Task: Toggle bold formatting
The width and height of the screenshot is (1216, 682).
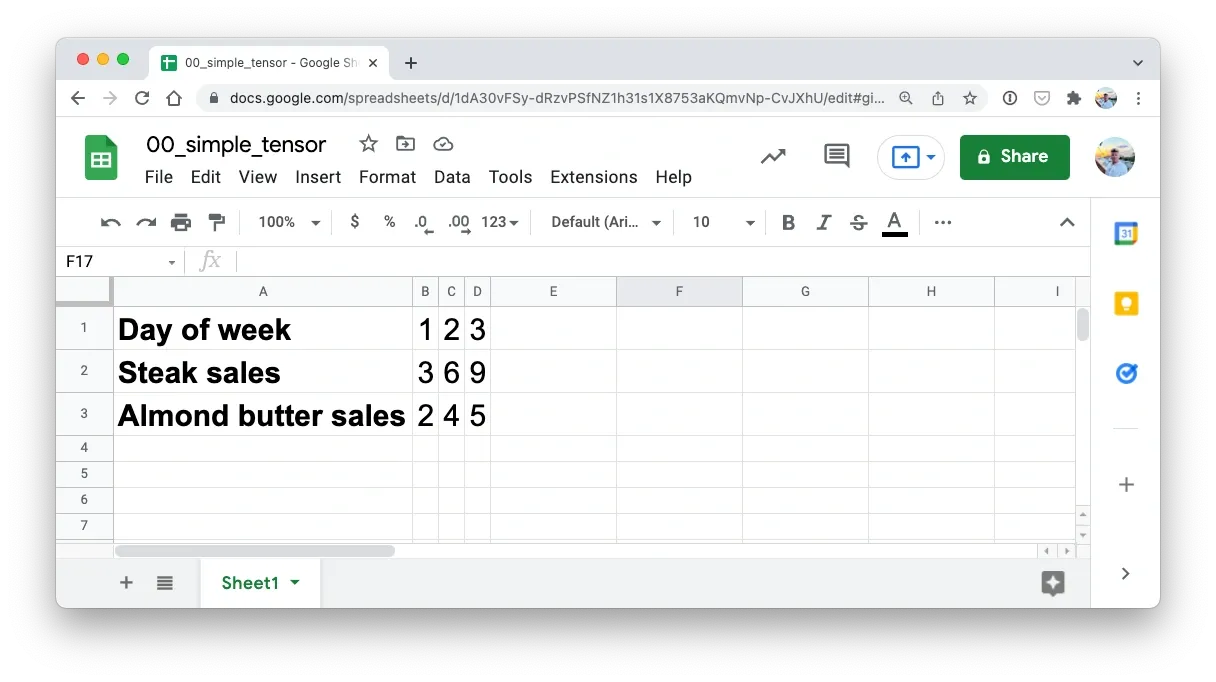Action: coord(788,222)
